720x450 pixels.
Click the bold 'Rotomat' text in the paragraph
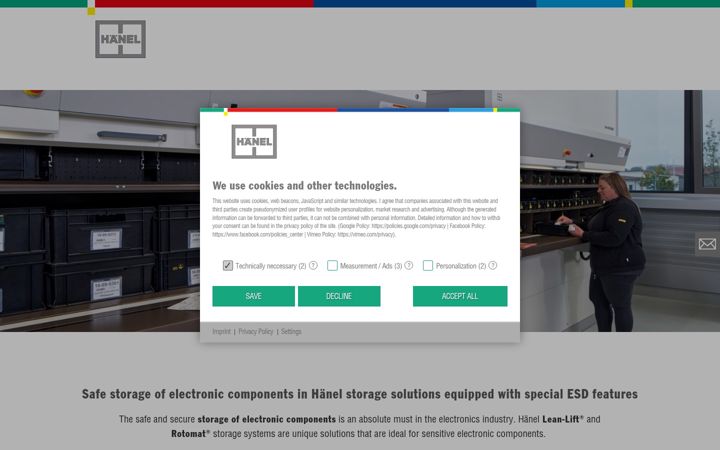coord(190,433)
